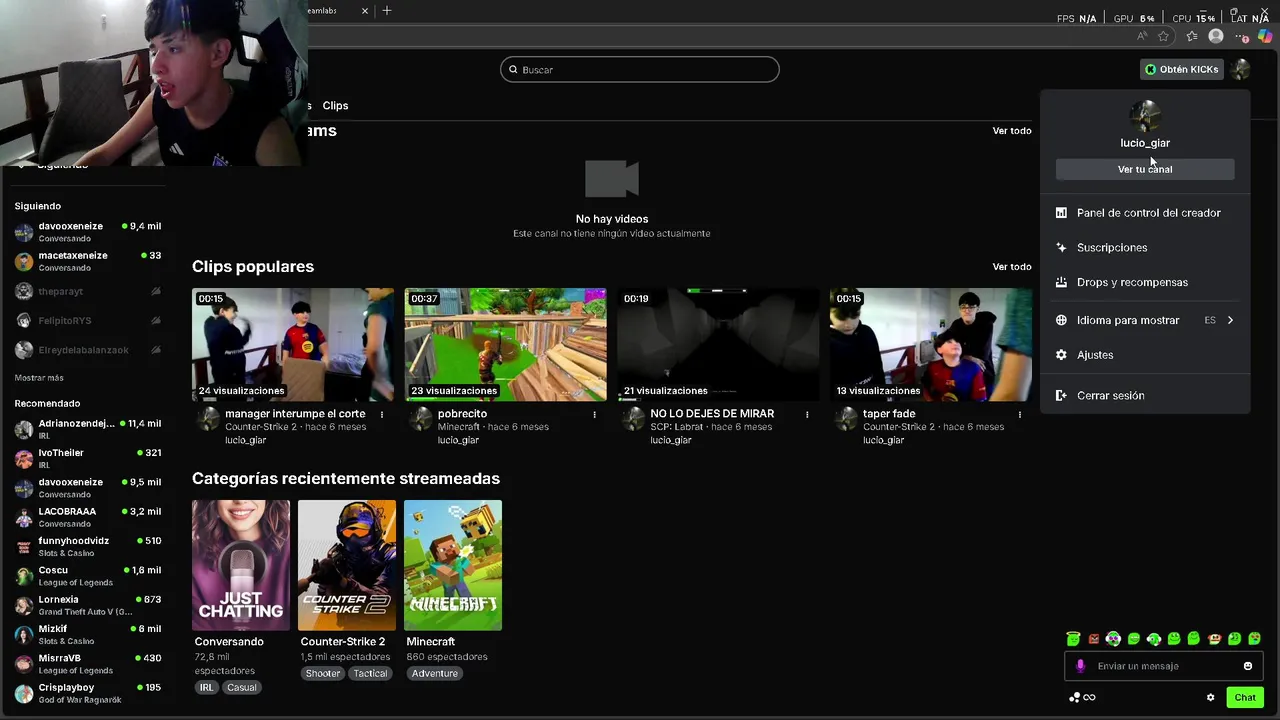Open macetaxeneize channel in sidebar

pyautogui.click(x=87, y=261)
